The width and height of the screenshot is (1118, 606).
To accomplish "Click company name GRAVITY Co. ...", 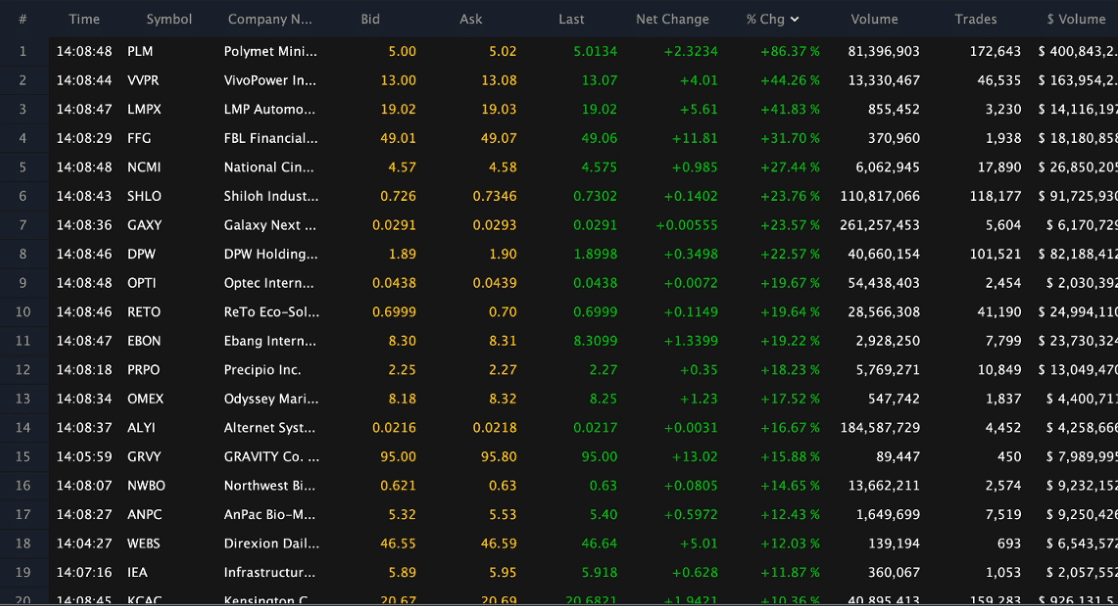I will coord(271,457).
